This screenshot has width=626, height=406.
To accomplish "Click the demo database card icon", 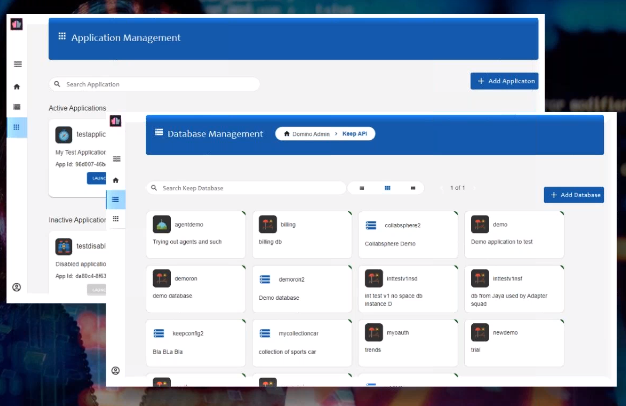I will pyautogui.click(x=480, y=224).
